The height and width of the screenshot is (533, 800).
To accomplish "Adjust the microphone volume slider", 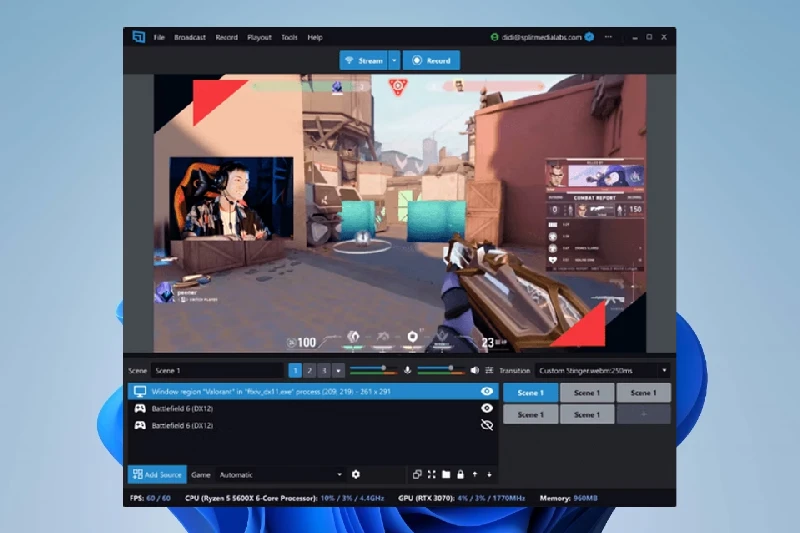I will [x=373, y=369].
